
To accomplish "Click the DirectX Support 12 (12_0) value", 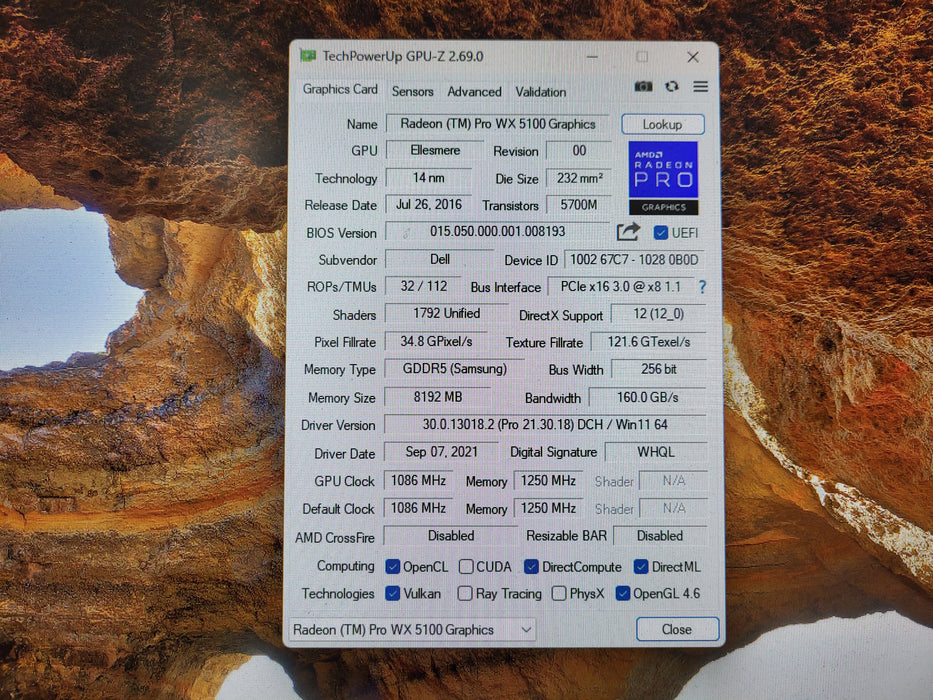I will (x=658, y=314).
